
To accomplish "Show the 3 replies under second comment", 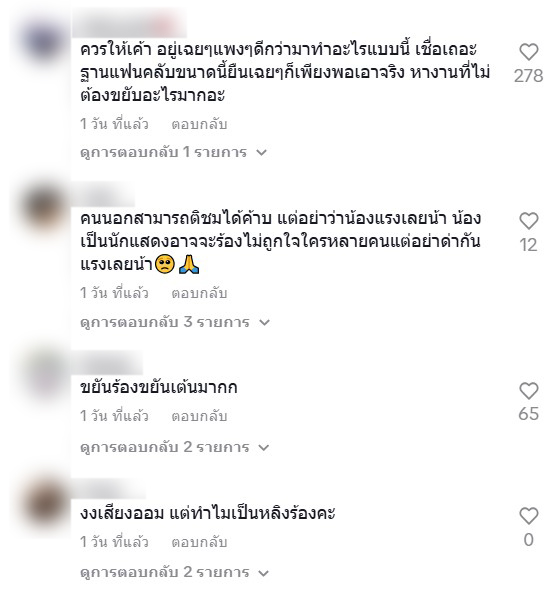I will (175, 322).
